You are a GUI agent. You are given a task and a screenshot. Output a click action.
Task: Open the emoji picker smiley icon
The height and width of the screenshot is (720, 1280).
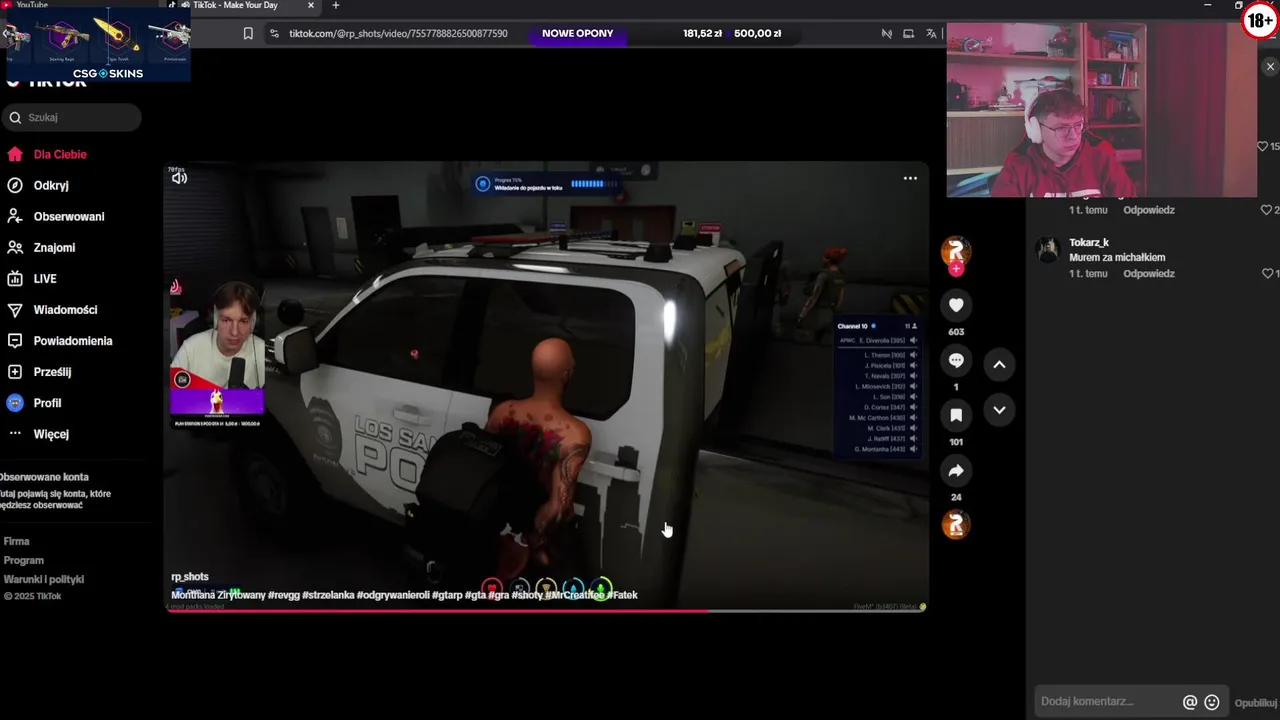[1212, 703]
